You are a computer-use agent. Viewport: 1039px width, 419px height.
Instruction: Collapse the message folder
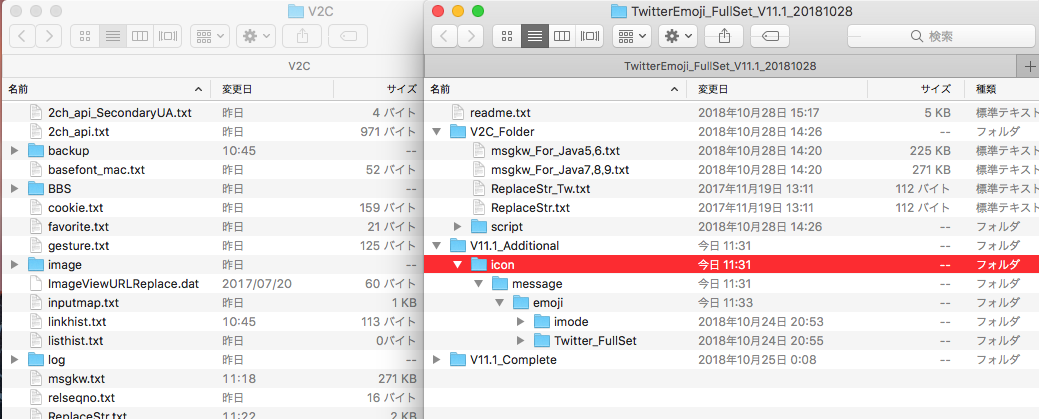coord(479,284)
